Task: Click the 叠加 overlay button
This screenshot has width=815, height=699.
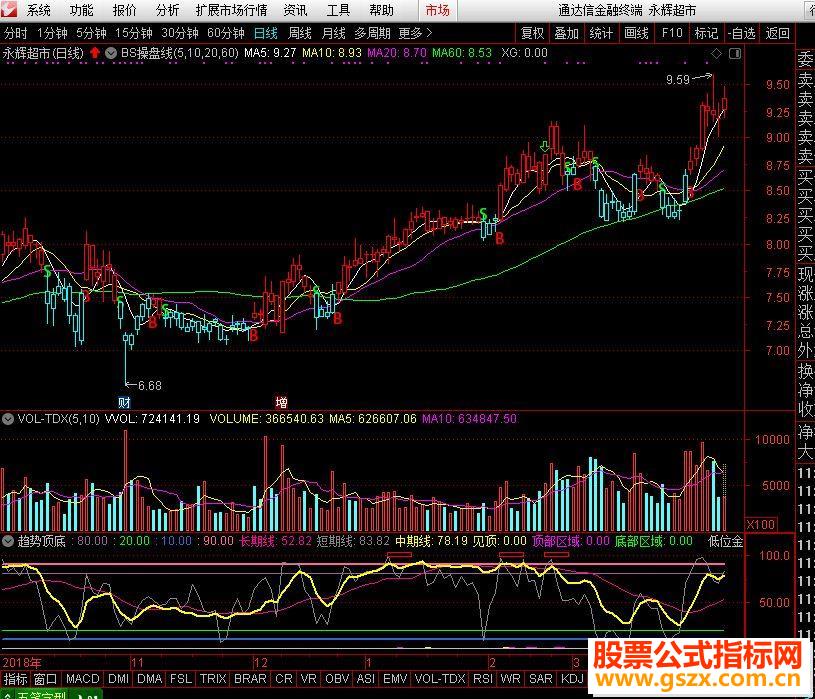Action: (x=567, y=33)
